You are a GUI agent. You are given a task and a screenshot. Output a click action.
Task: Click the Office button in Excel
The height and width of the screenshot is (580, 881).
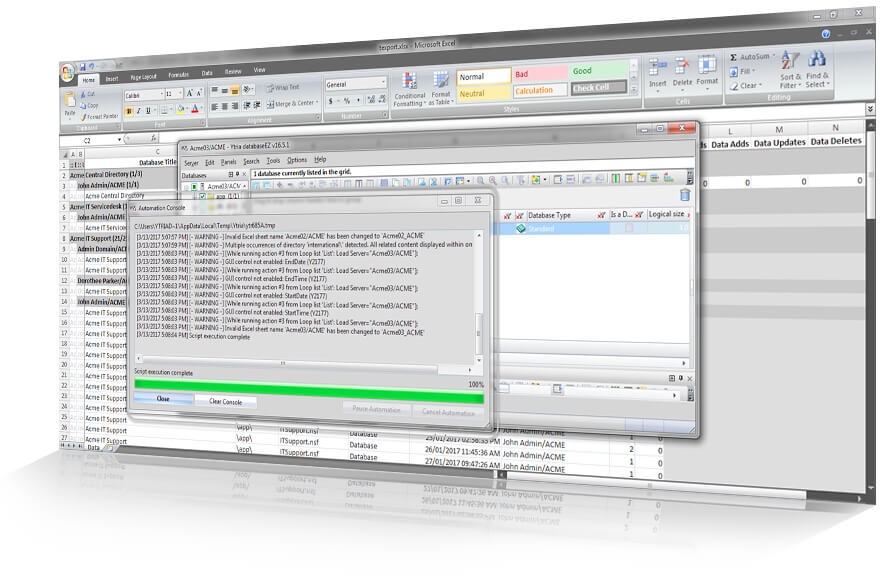click(x=67, y=72)
